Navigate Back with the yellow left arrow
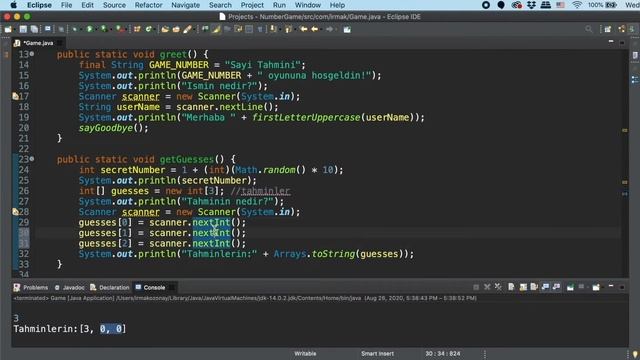 [x=314, y=29]
